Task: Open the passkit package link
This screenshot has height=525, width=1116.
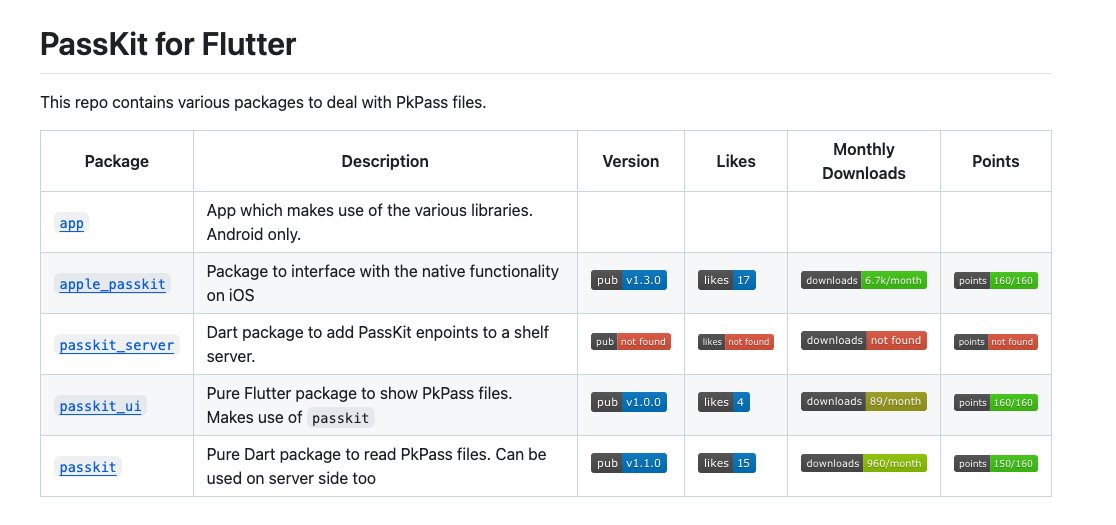Action: coord(88,467)
